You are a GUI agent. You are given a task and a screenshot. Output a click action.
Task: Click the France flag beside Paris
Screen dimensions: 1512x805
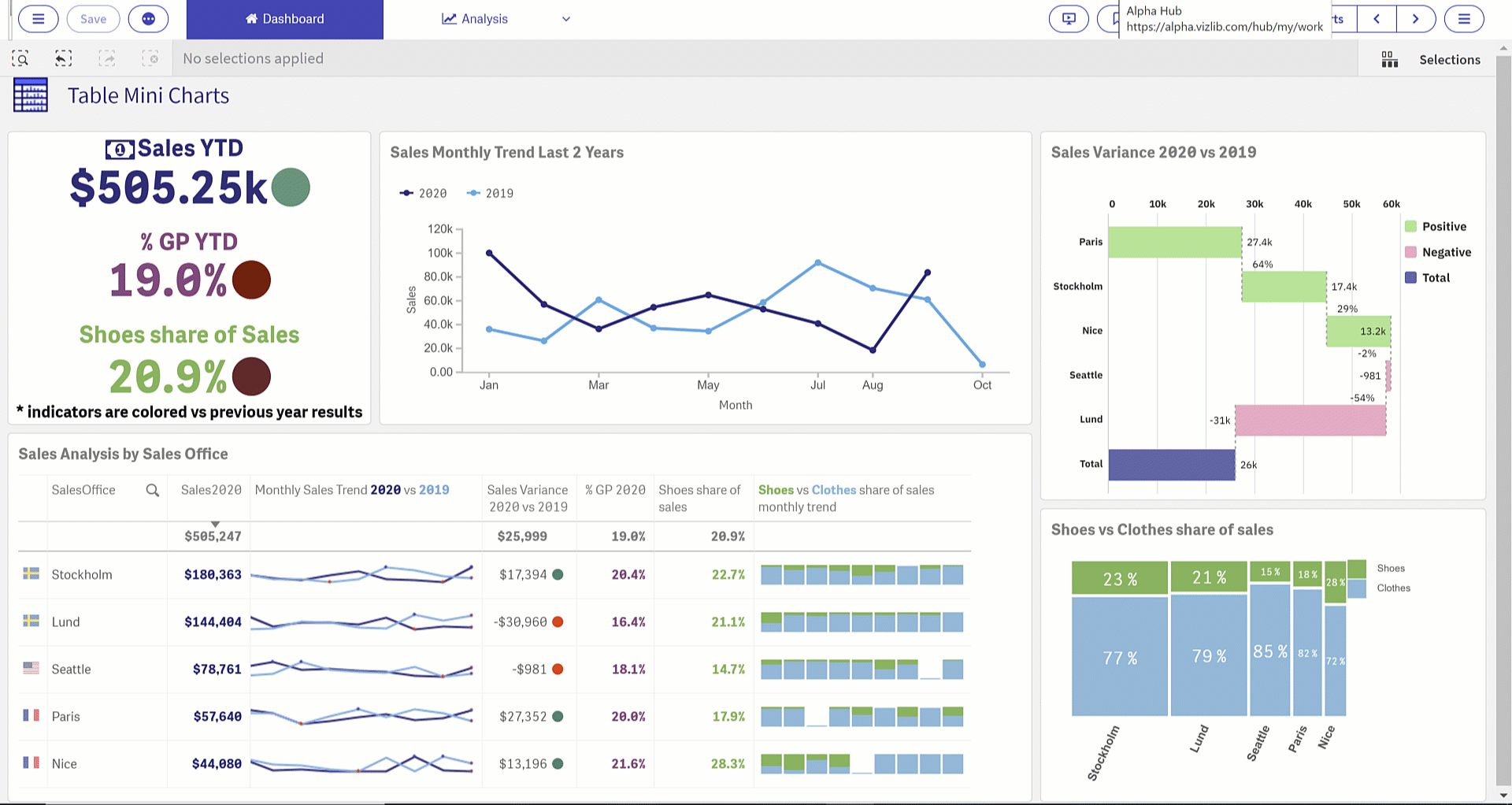coord(31,715)
